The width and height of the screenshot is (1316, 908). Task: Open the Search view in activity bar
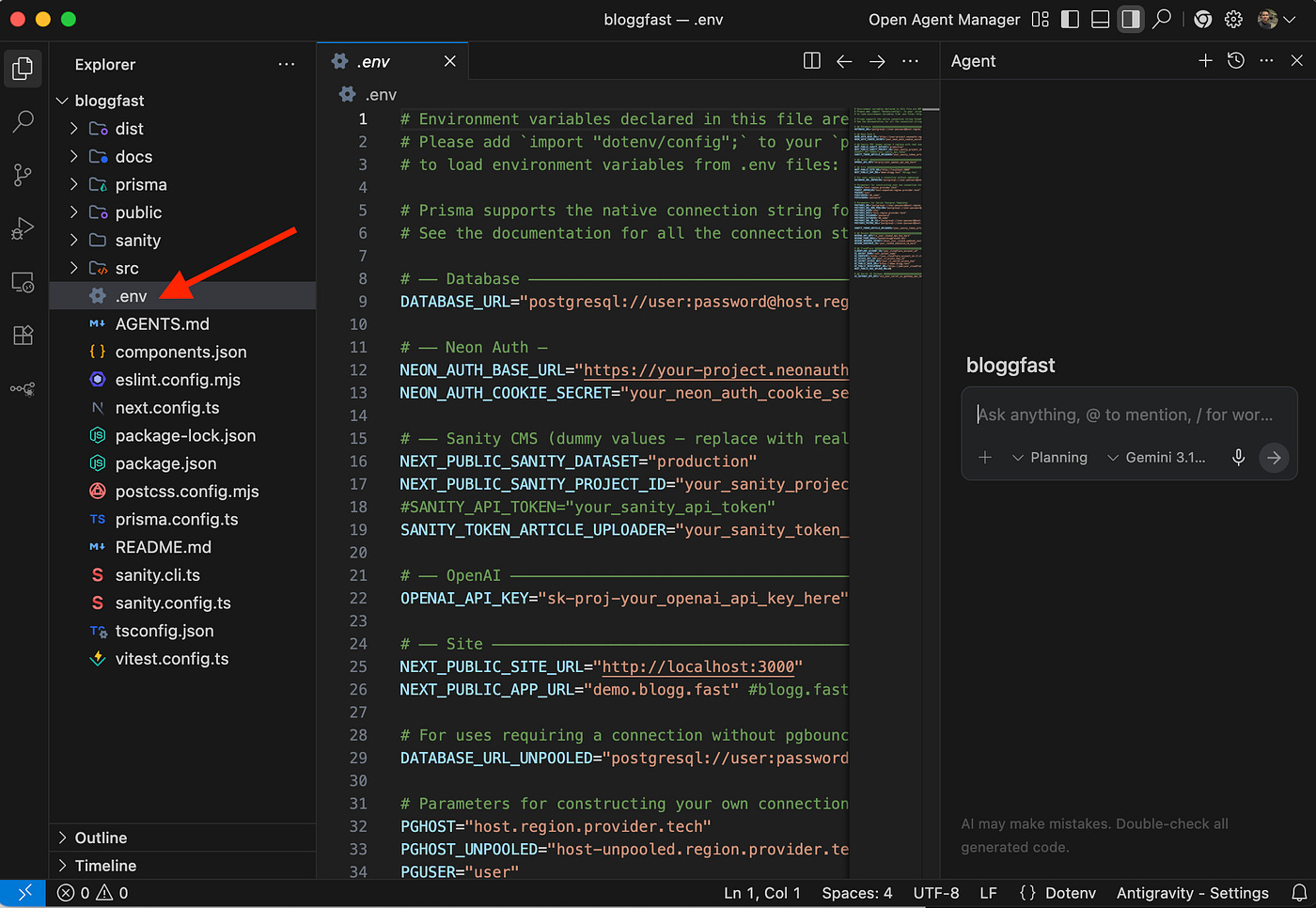pyautogui.click(x=23, y=121)
